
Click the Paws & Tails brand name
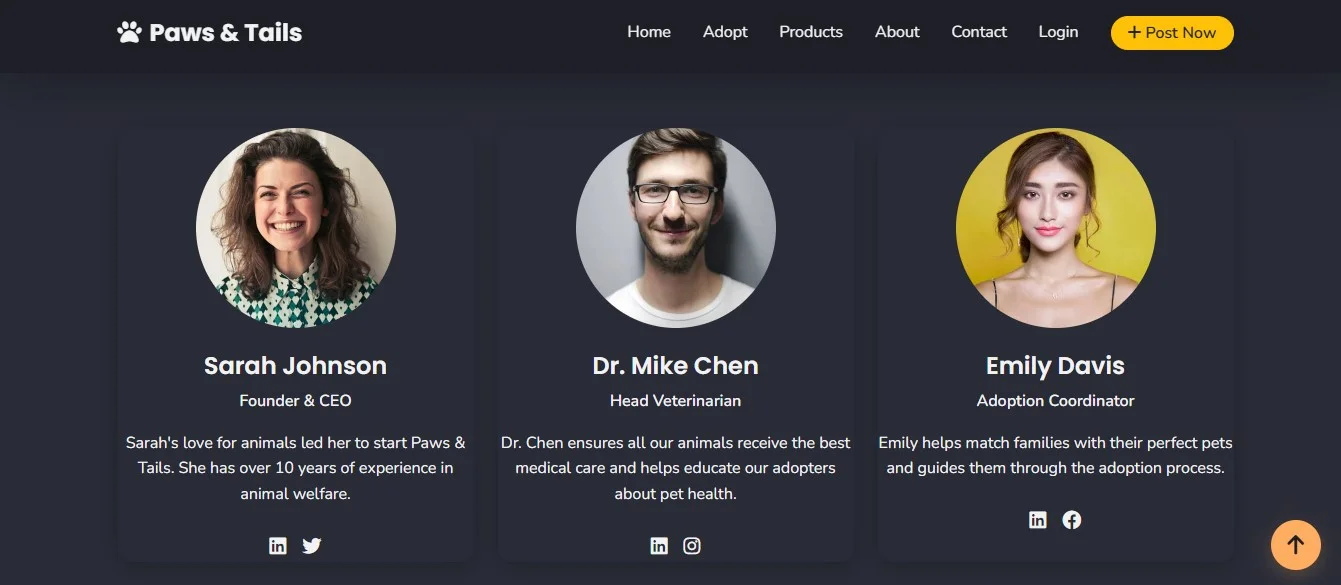225,33
